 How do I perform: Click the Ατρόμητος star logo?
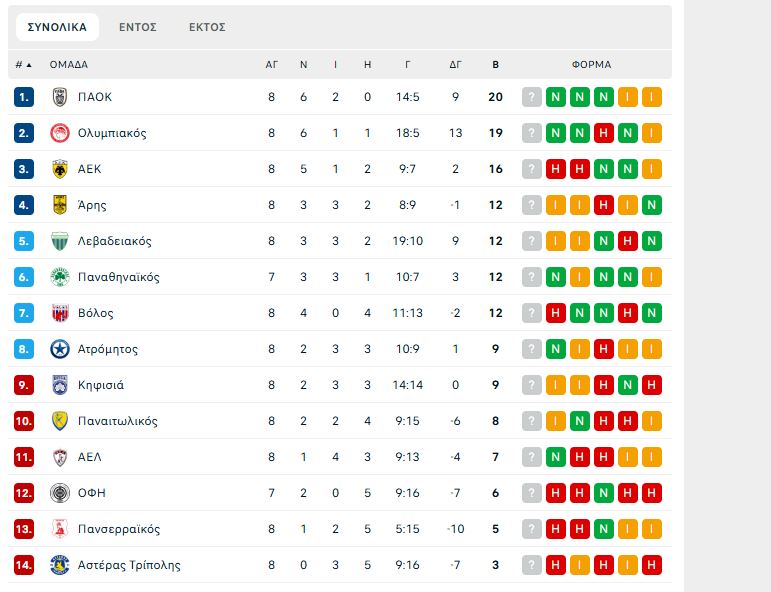[x=59, y=349]
